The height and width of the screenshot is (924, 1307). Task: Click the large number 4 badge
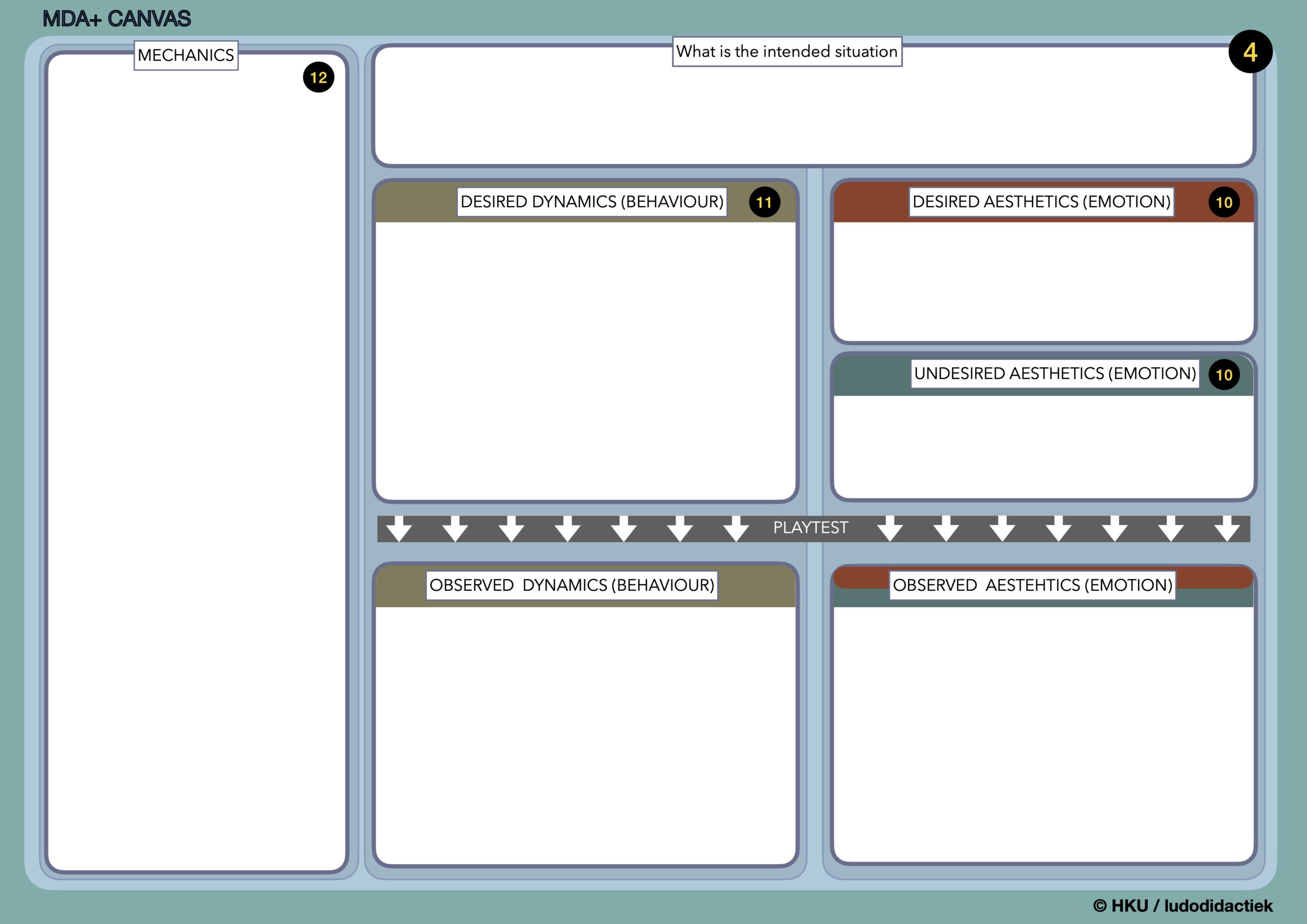(1250, 52)
